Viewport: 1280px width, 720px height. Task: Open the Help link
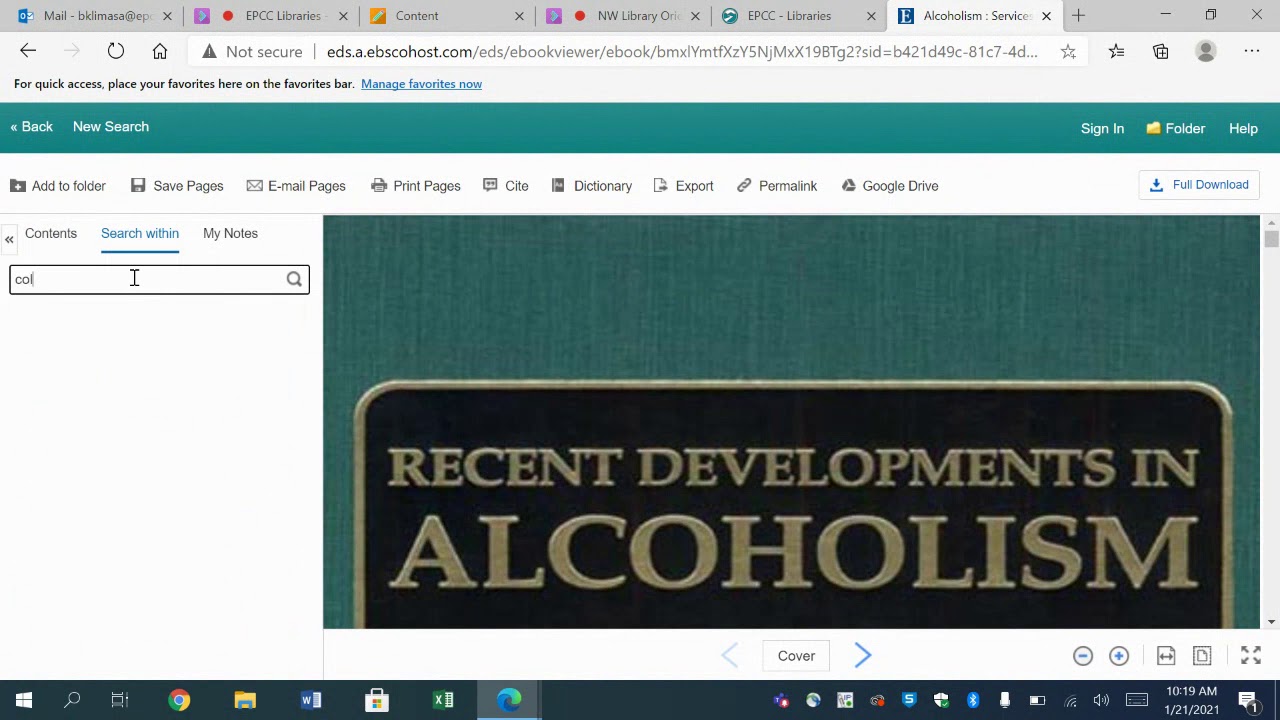[x=1243, y=128]
